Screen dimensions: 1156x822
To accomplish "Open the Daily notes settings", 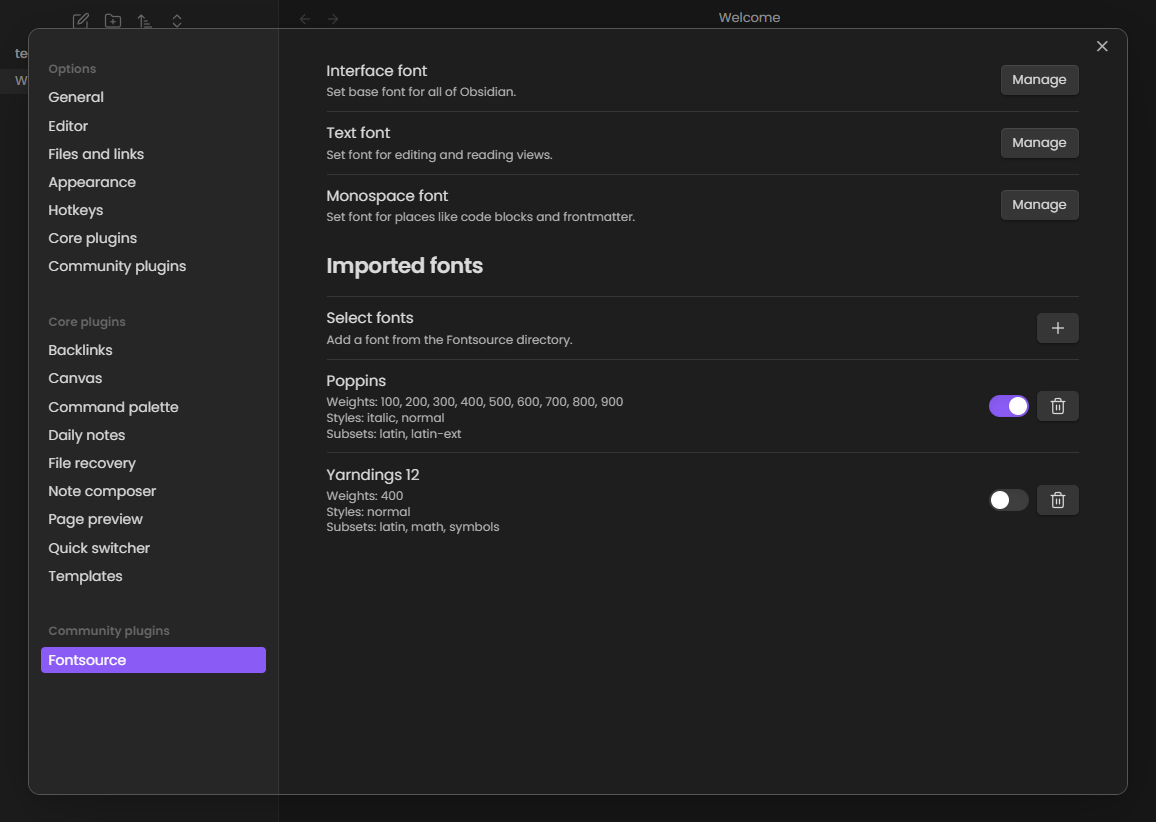I will point(87,435).
